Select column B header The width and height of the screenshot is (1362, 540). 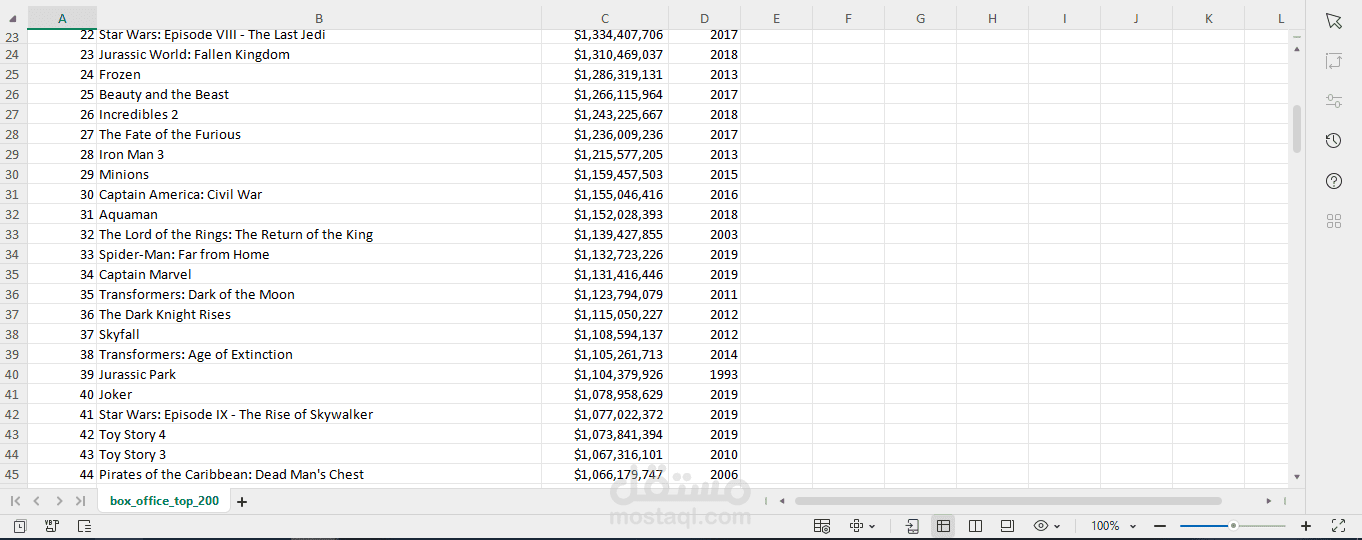pyautogui.click(x=319, y=18)
